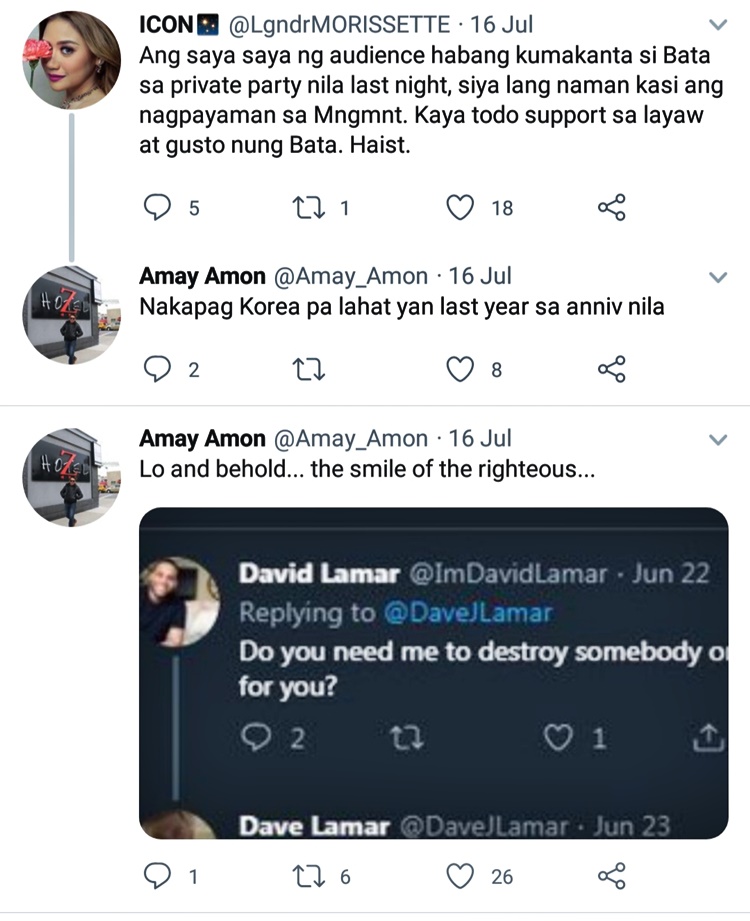Like Amay Amon's tweet with 8 likes
The height and width of the screenshot is (921, 750).
(460, 369)
